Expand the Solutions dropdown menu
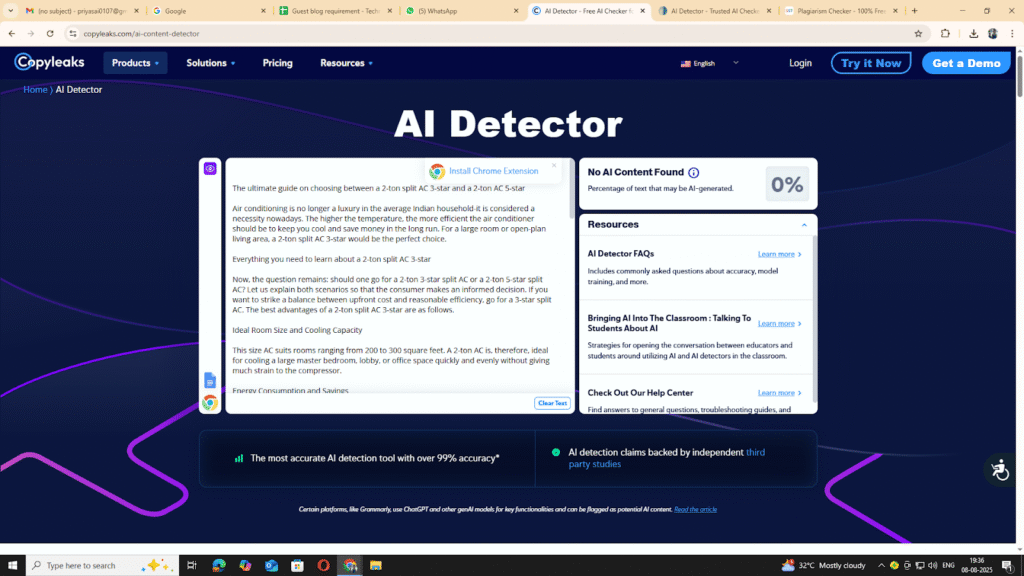This screenshot has width=1024, height=576. pyautogui.click(x=210, y=63)
